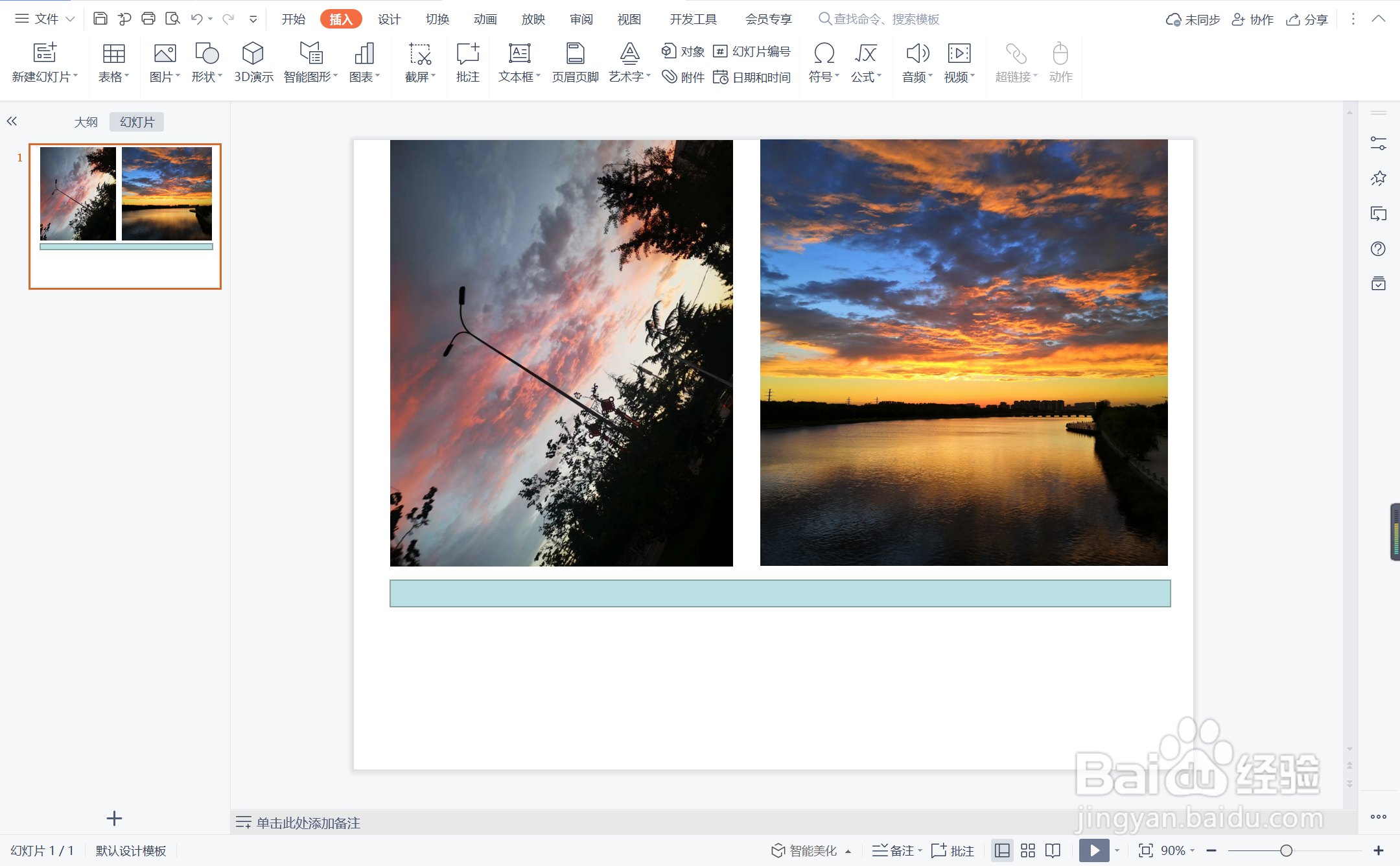This screenshot has width=1400, height=866.
Task: Open print preview icon
Action: coord(172,19)
